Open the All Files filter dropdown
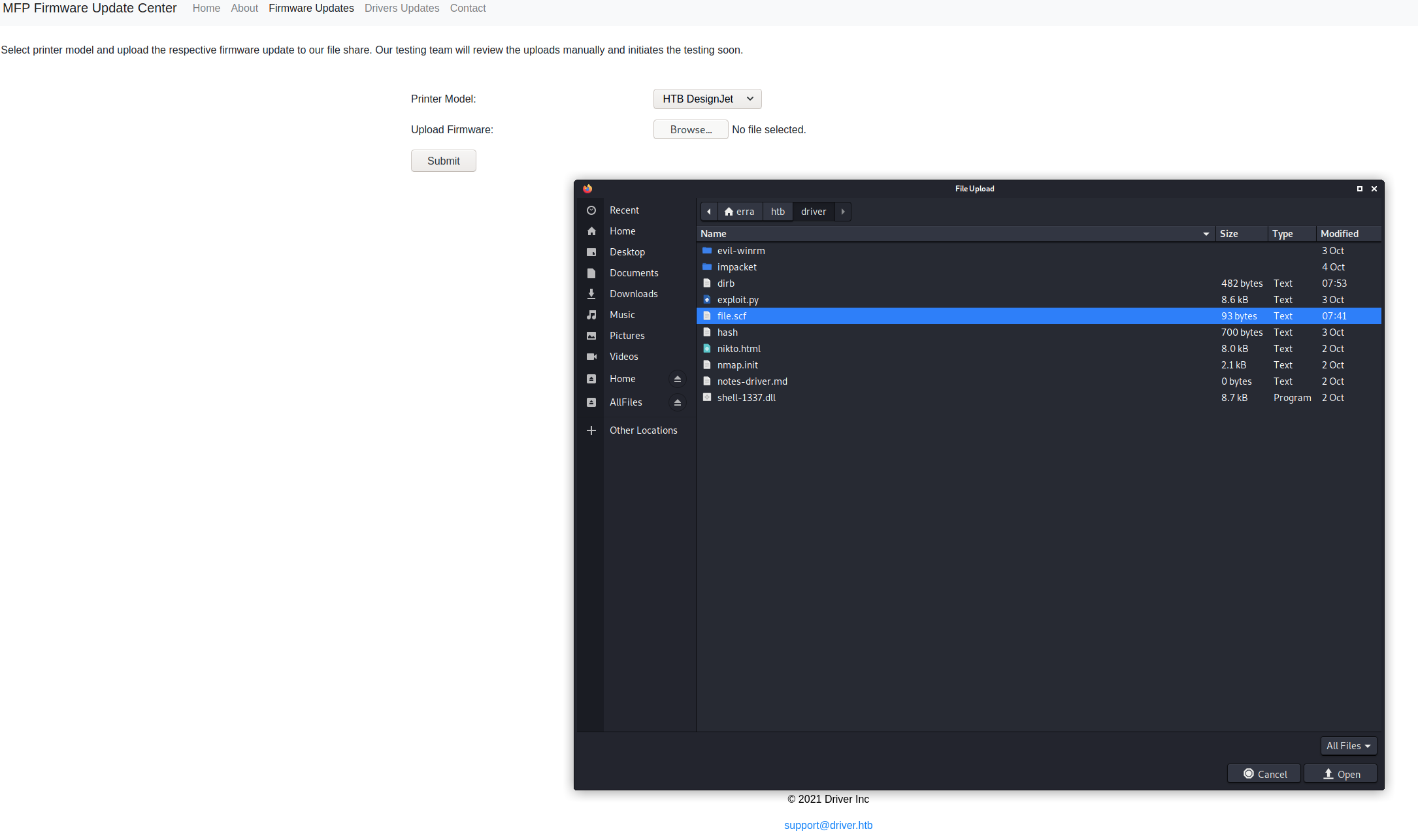The height and width of the screenshot is (840, 1418). 1348,746
